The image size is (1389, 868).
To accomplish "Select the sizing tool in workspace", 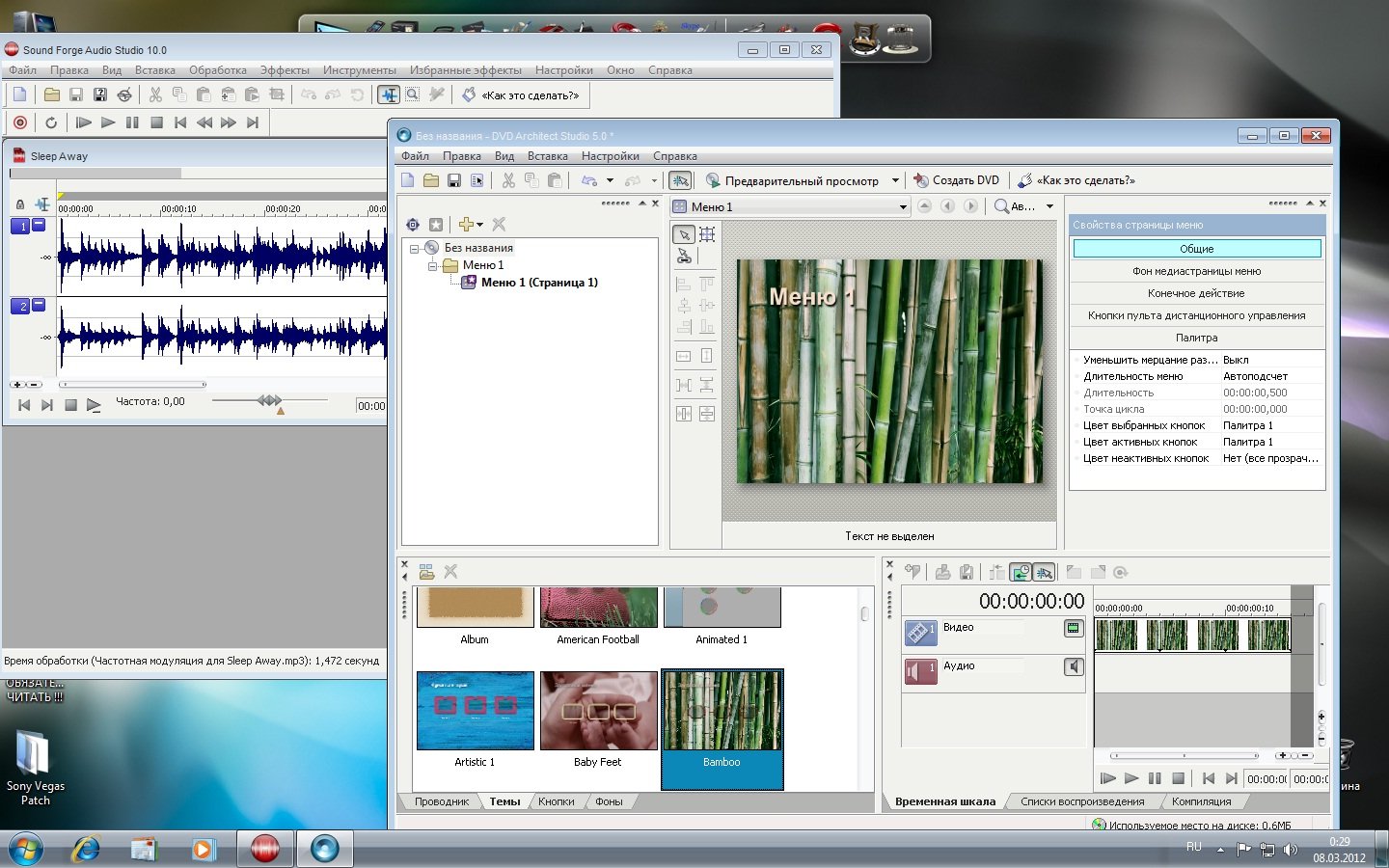I will point(707,234).
